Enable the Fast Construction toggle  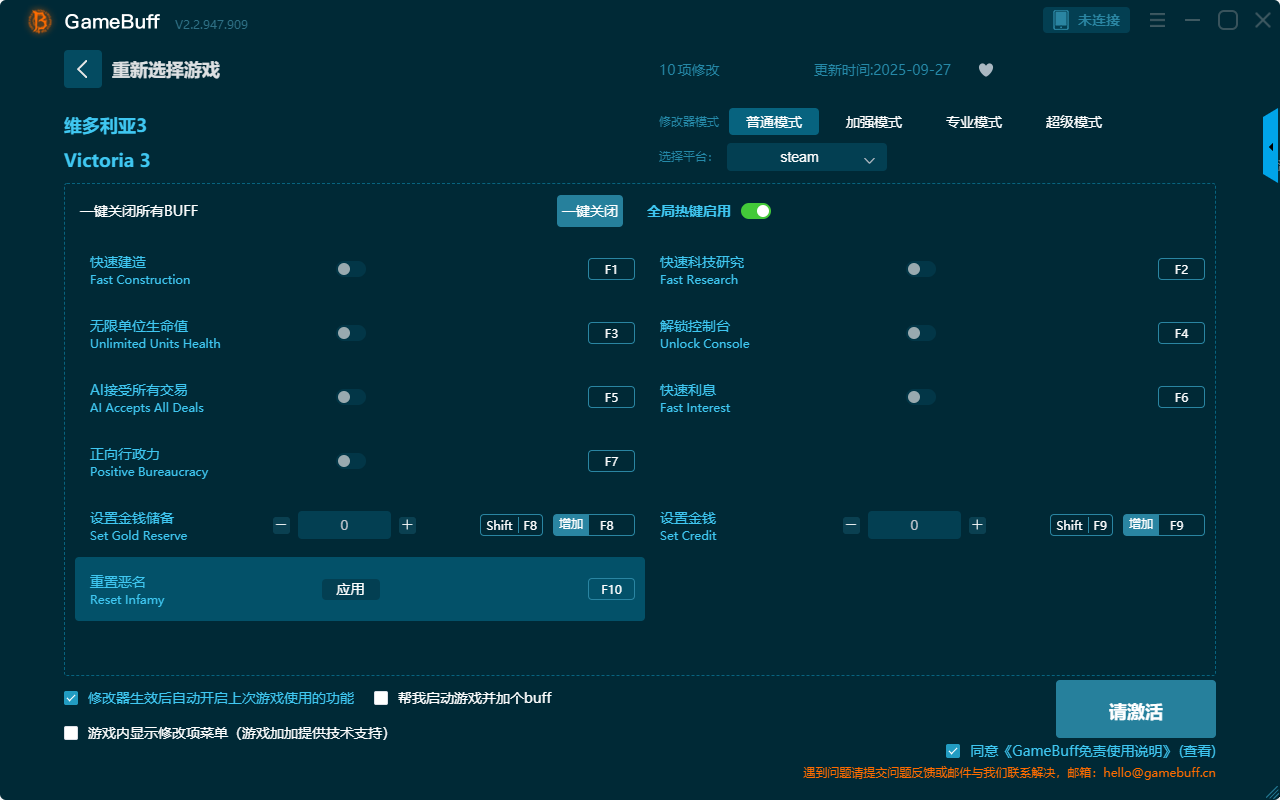click(350, 269)
